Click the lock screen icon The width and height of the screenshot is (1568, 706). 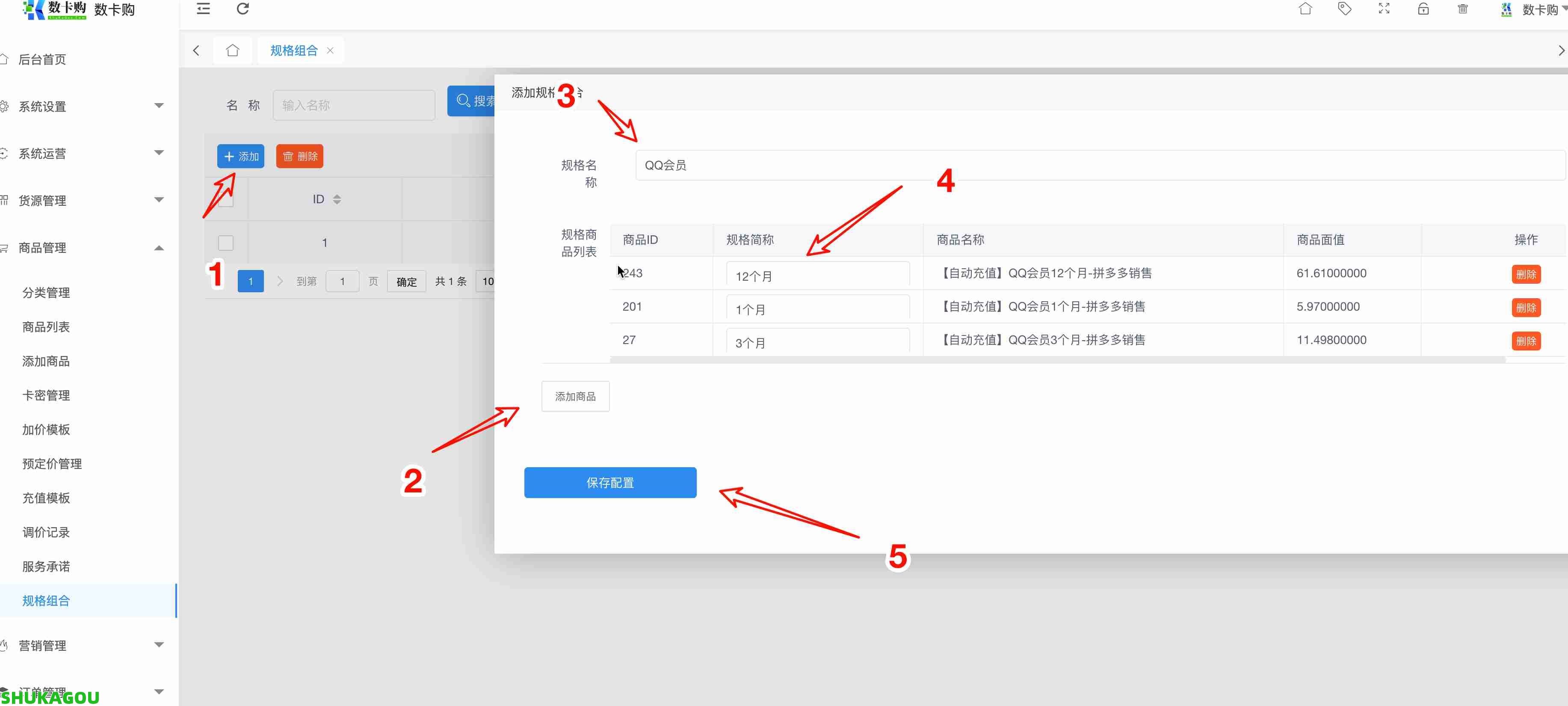pos(1423,9)
